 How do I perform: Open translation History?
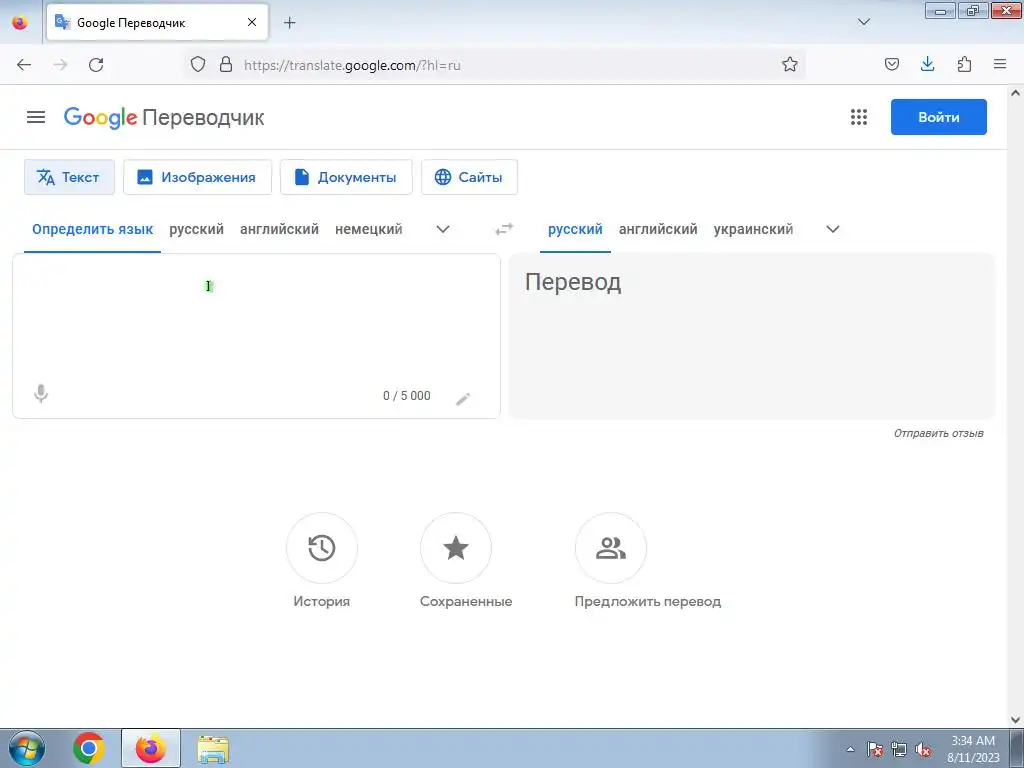pos(322,548)
